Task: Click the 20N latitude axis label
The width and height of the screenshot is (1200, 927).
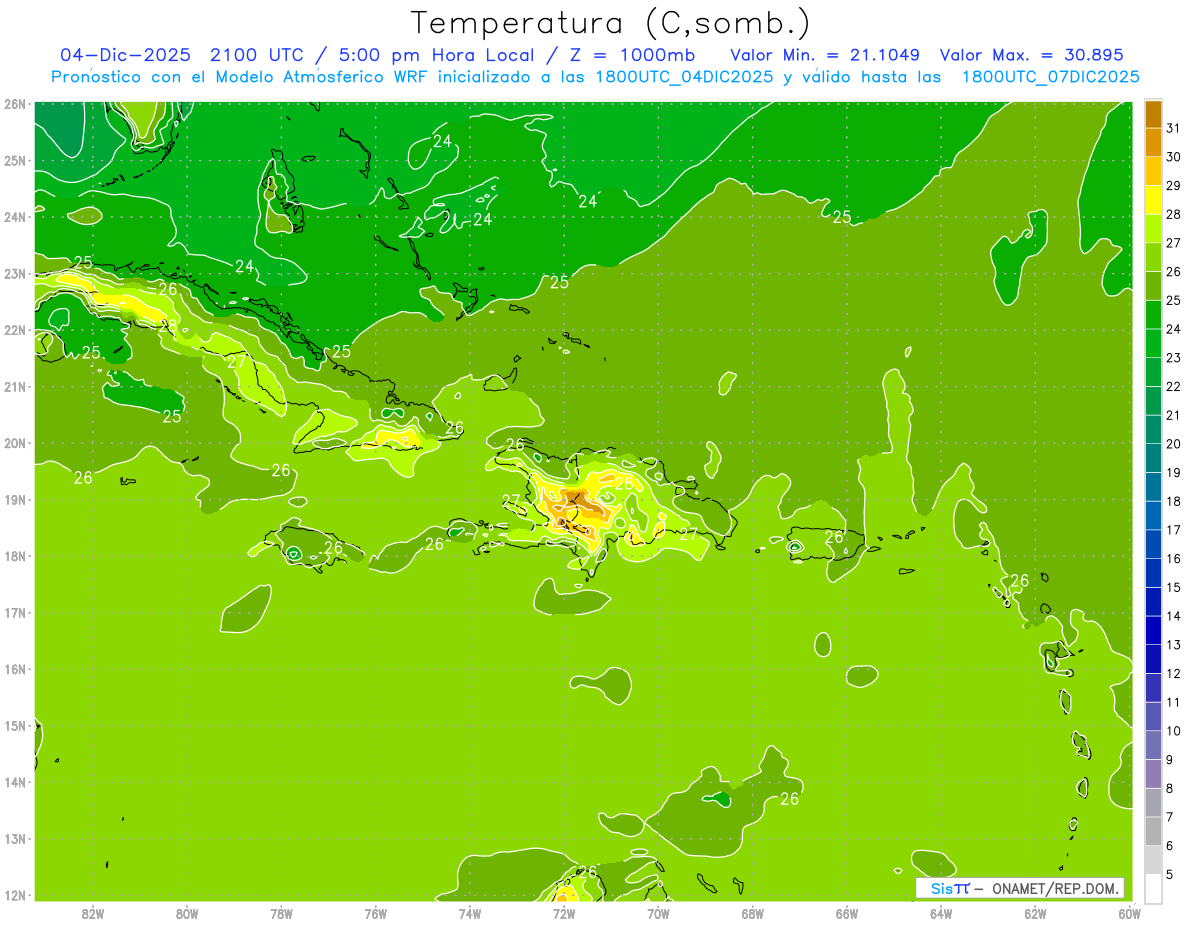Action: 15,443
